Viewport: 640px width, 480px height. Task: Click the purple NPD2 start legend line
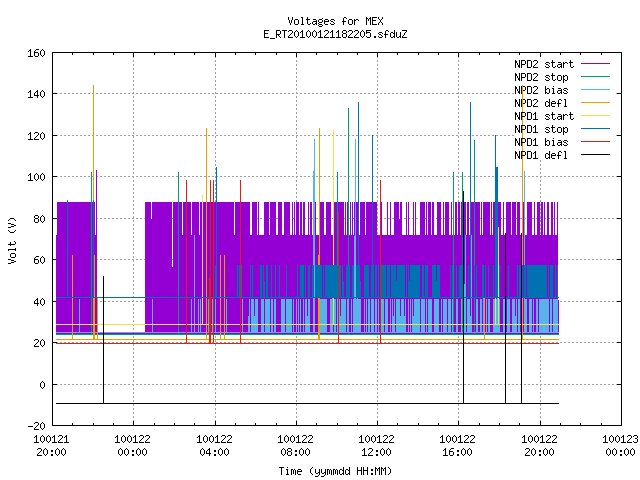tap(595, 64)
